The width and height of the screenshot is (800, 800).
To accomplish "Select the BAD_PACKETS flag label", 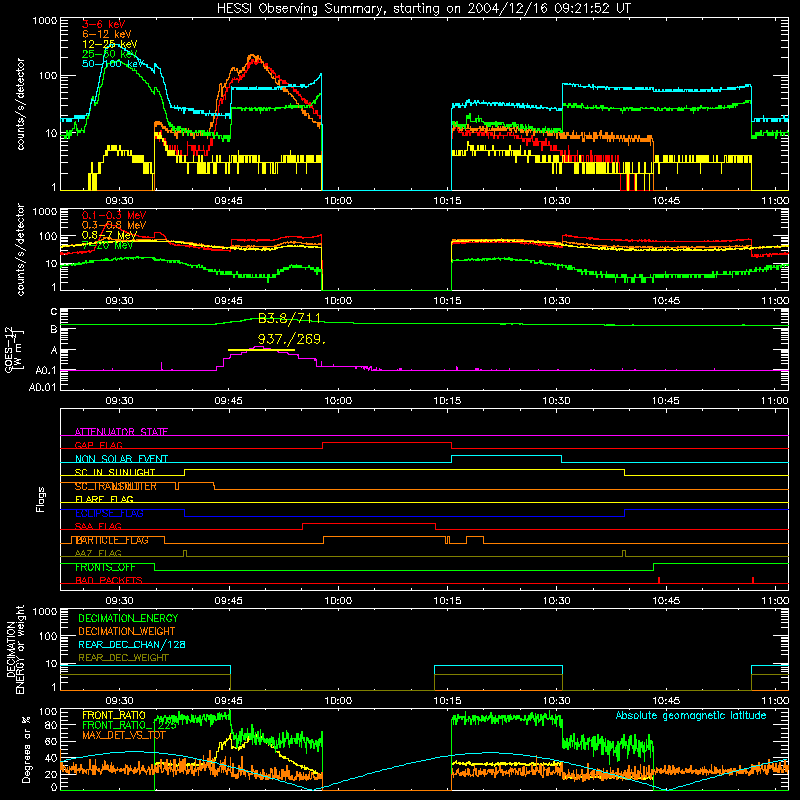I will point(109,581).
